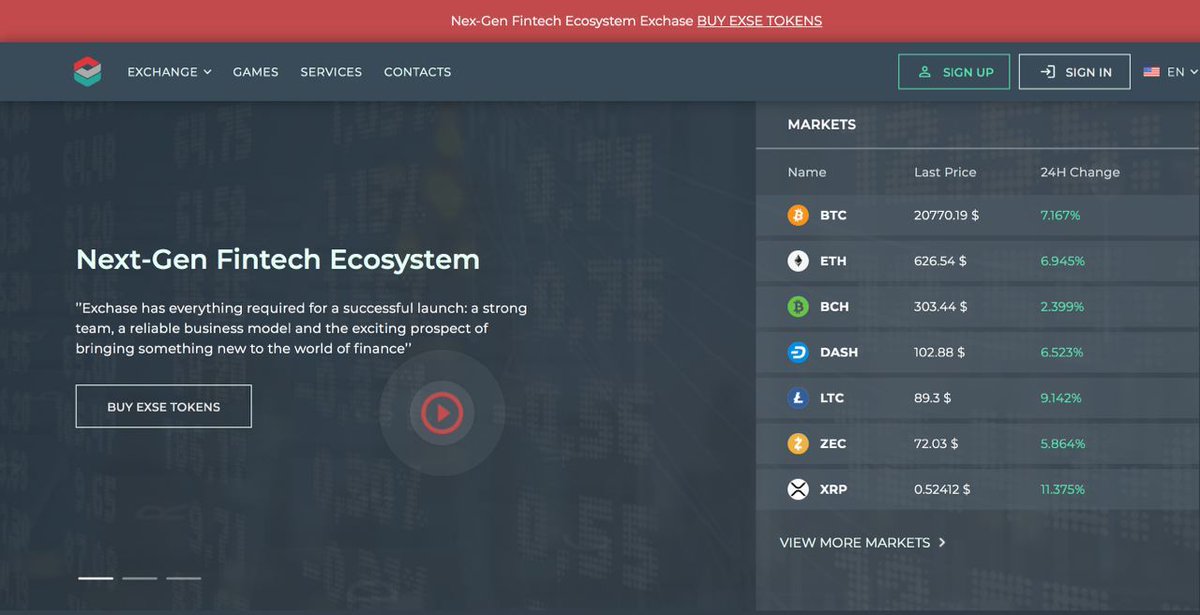
Task: Click the MARKETS panel heading
Action: click(822, 124)
